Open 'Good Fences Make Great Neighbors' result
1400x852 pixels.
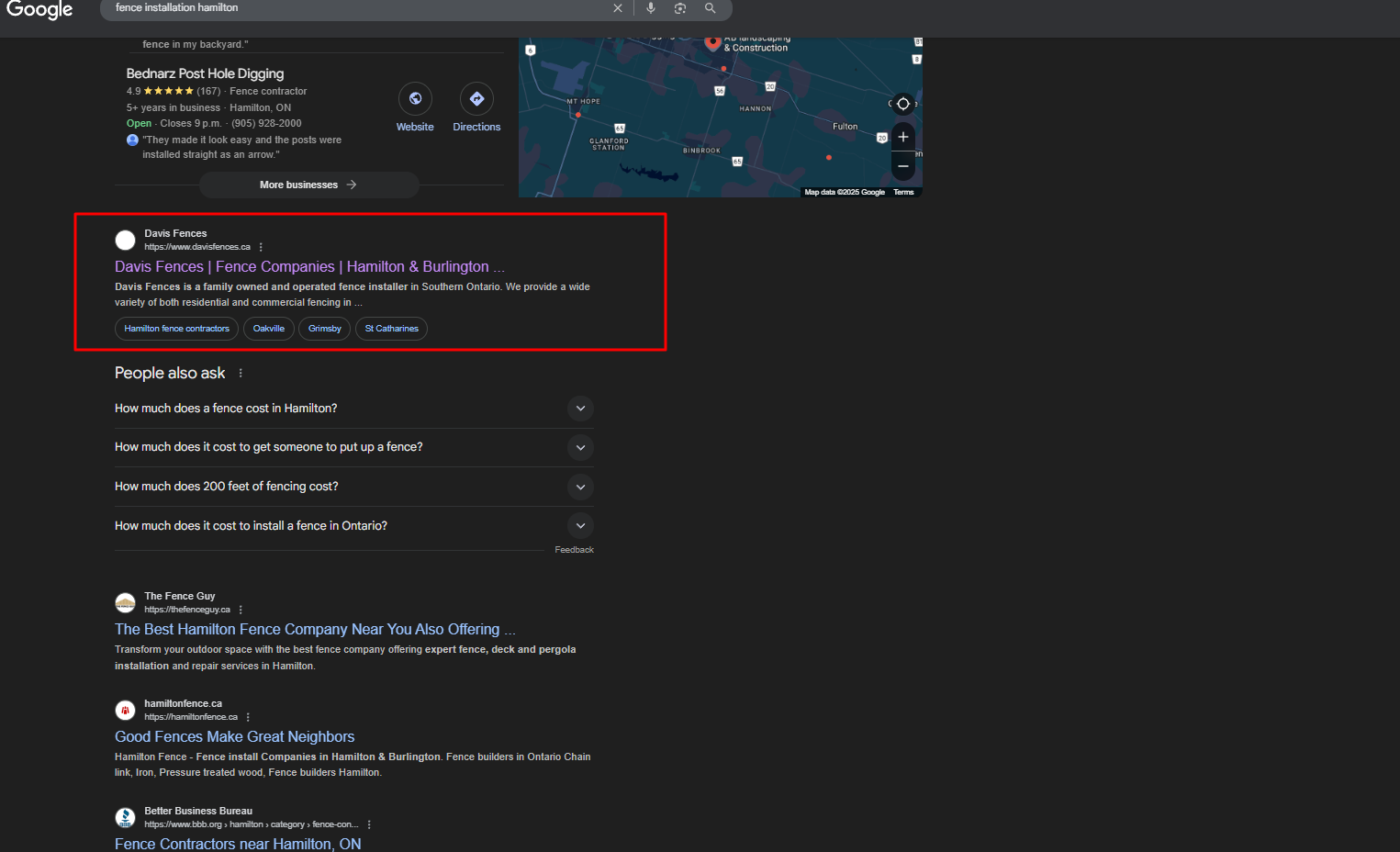pos(234,736)
